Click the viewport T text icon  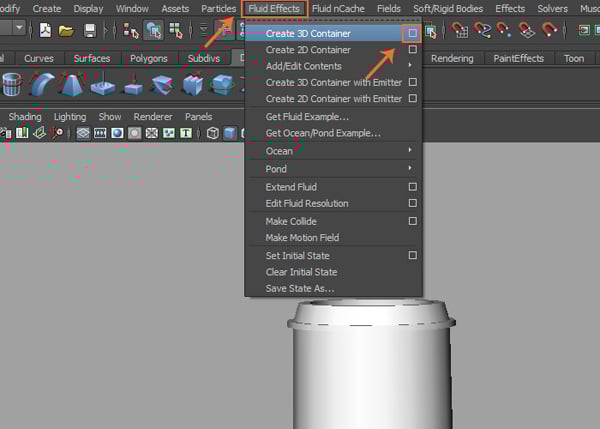(x=186, y=133)
